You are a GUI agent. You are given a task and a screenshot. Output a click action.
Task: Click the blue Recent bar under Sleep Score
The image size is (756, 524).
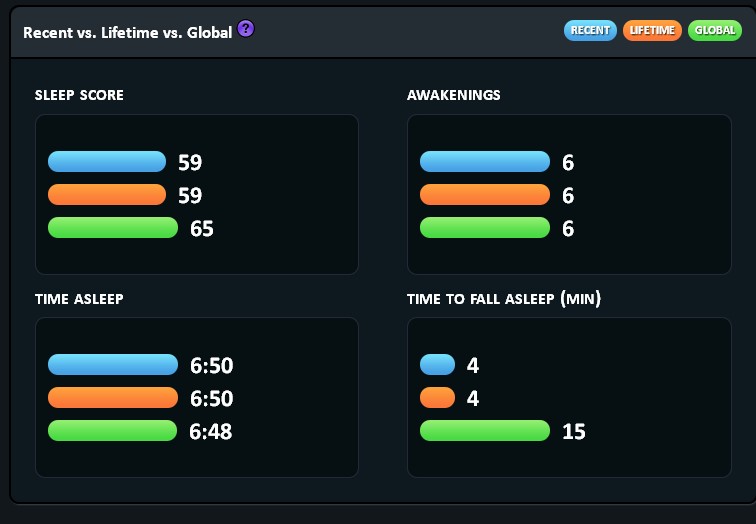tap(107, 162)
